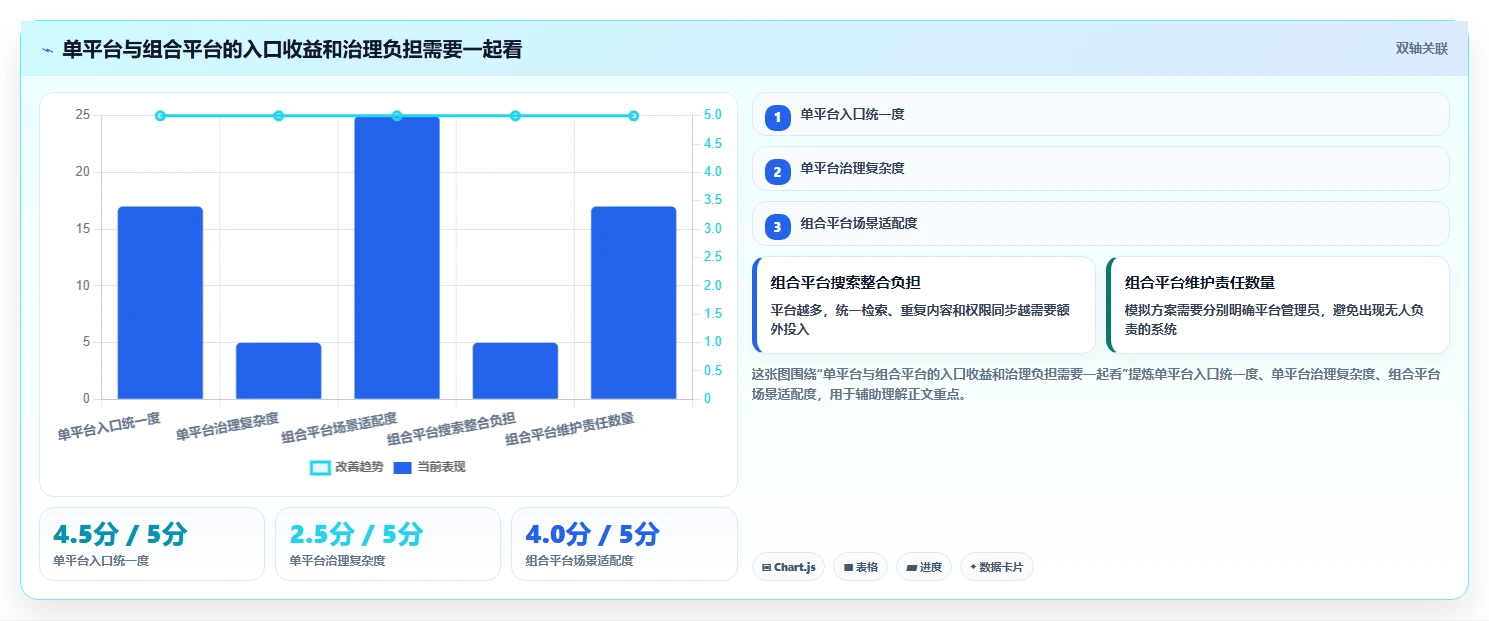Click the bar for 组合平台维护责任数量
Viewport: 1489px width, 621px height.
(633, 303)
